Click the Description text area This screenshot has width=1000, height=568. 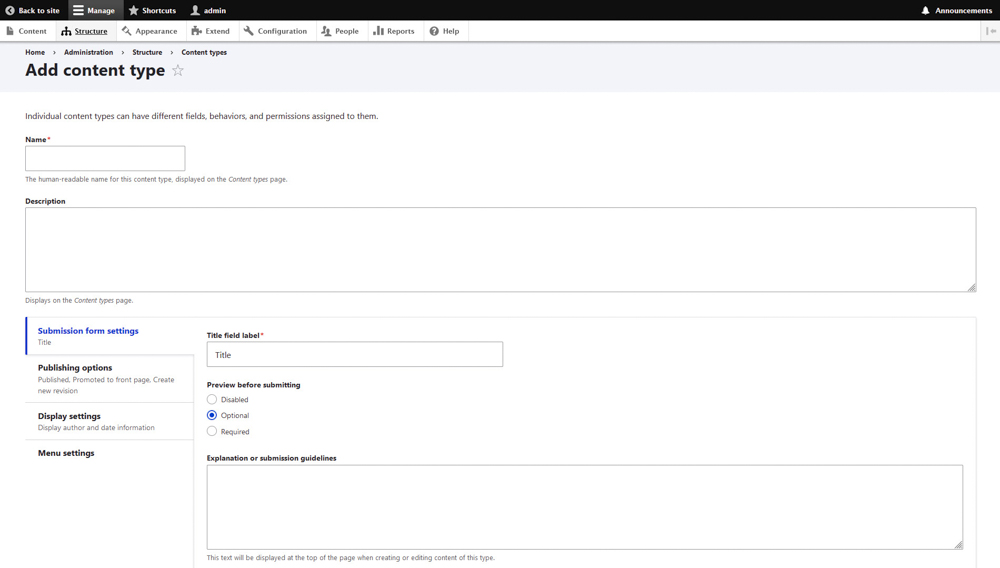pyautogui.click(x=501, y=250)
